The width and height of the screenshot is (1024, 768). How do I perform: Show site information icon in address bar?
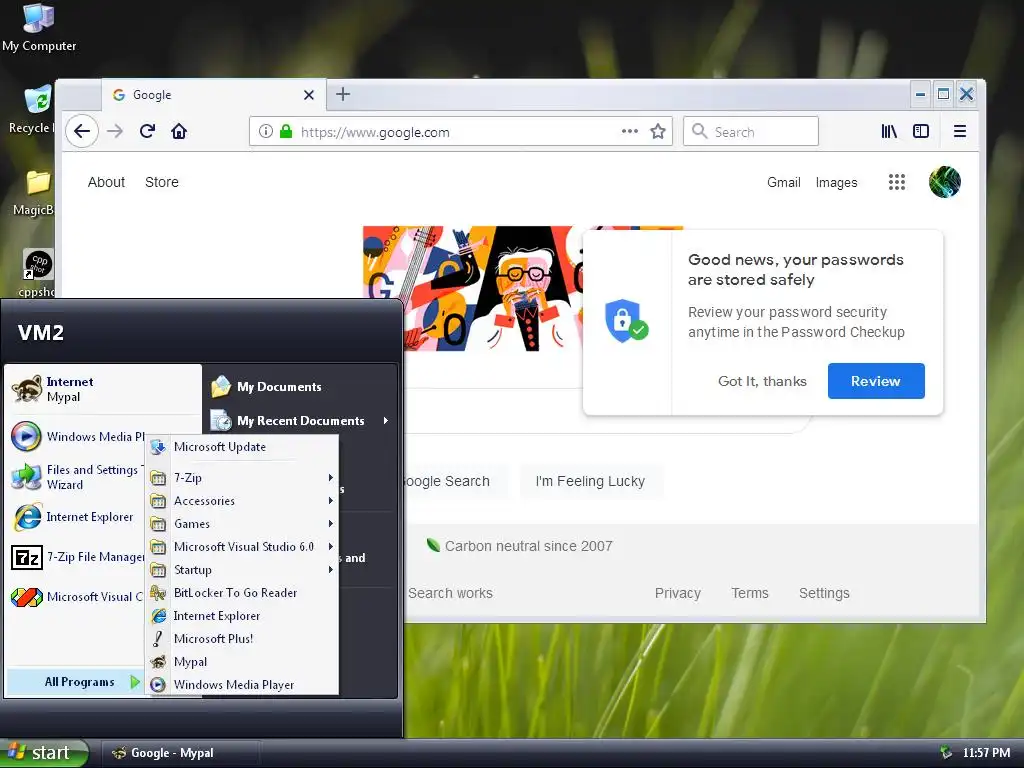click(266, 131)
